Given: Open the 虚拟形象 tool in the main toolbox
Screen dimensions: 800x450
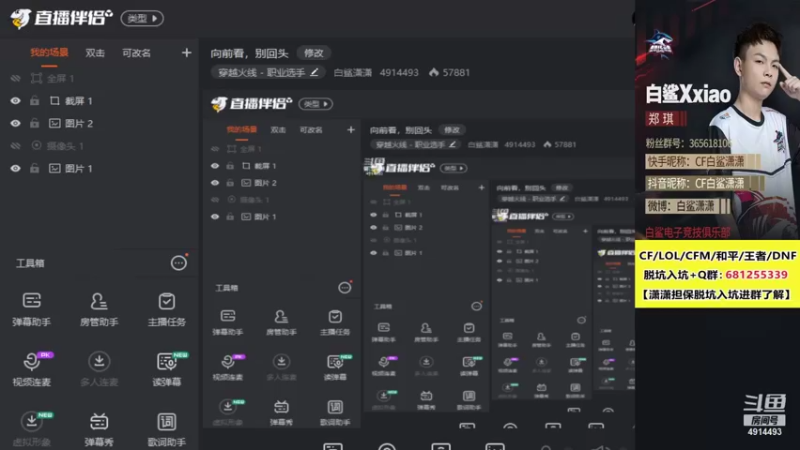Looking at the screenshot, I should click(x=32, y=429).
